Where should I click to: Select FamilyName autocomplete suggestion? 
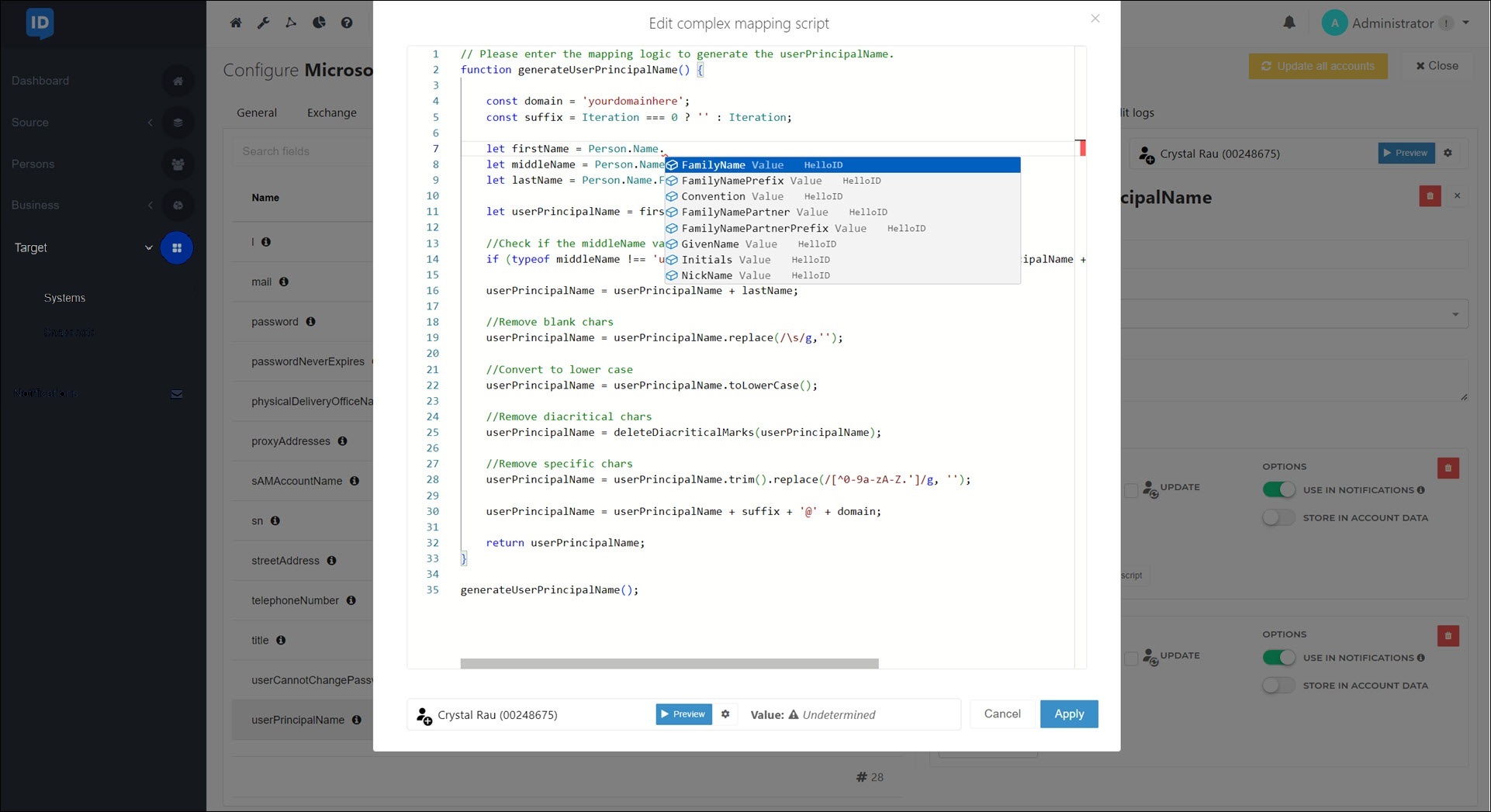[842, 165]
